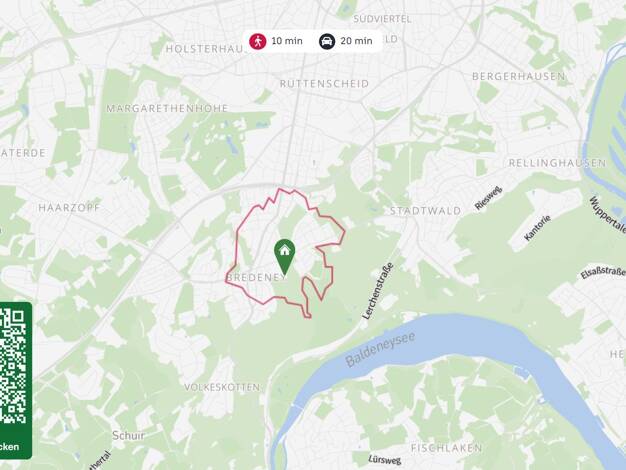This screenshot has height=470, width=626.
Task: Click the green button below QR code
Action: tap(10, 446)
